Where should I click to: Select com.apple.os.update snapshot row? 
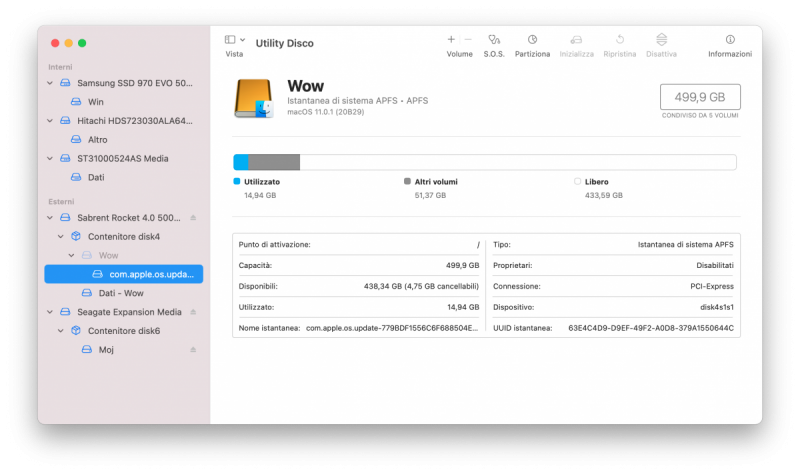click(123, 274)
